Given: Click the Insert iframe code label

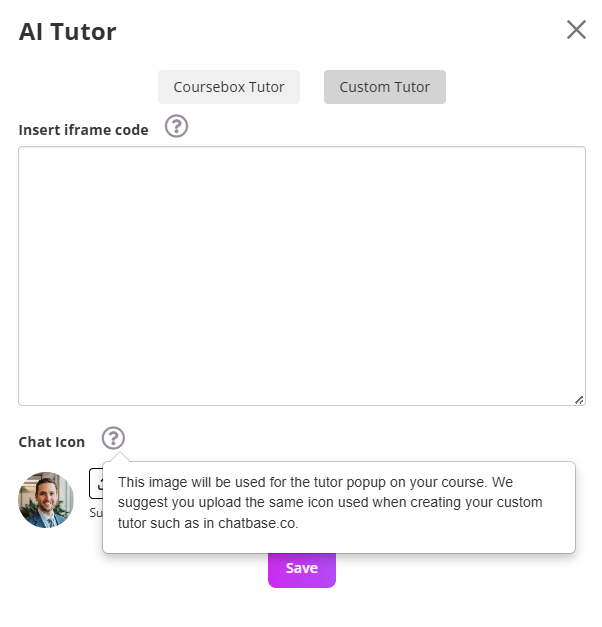Looking at the screenshot, I should pos(83,130).
